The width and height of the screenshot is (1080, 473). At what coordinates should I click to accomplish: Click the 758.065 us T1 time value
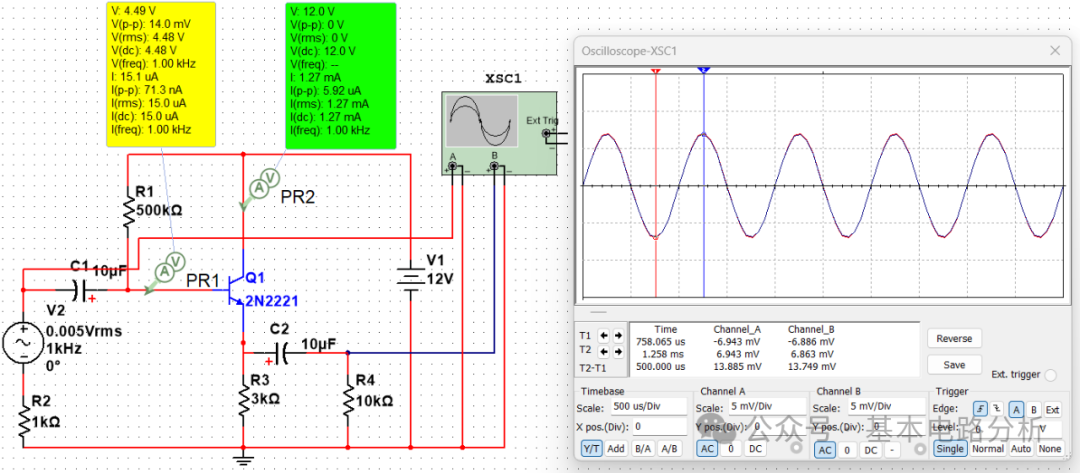(661, 341)
